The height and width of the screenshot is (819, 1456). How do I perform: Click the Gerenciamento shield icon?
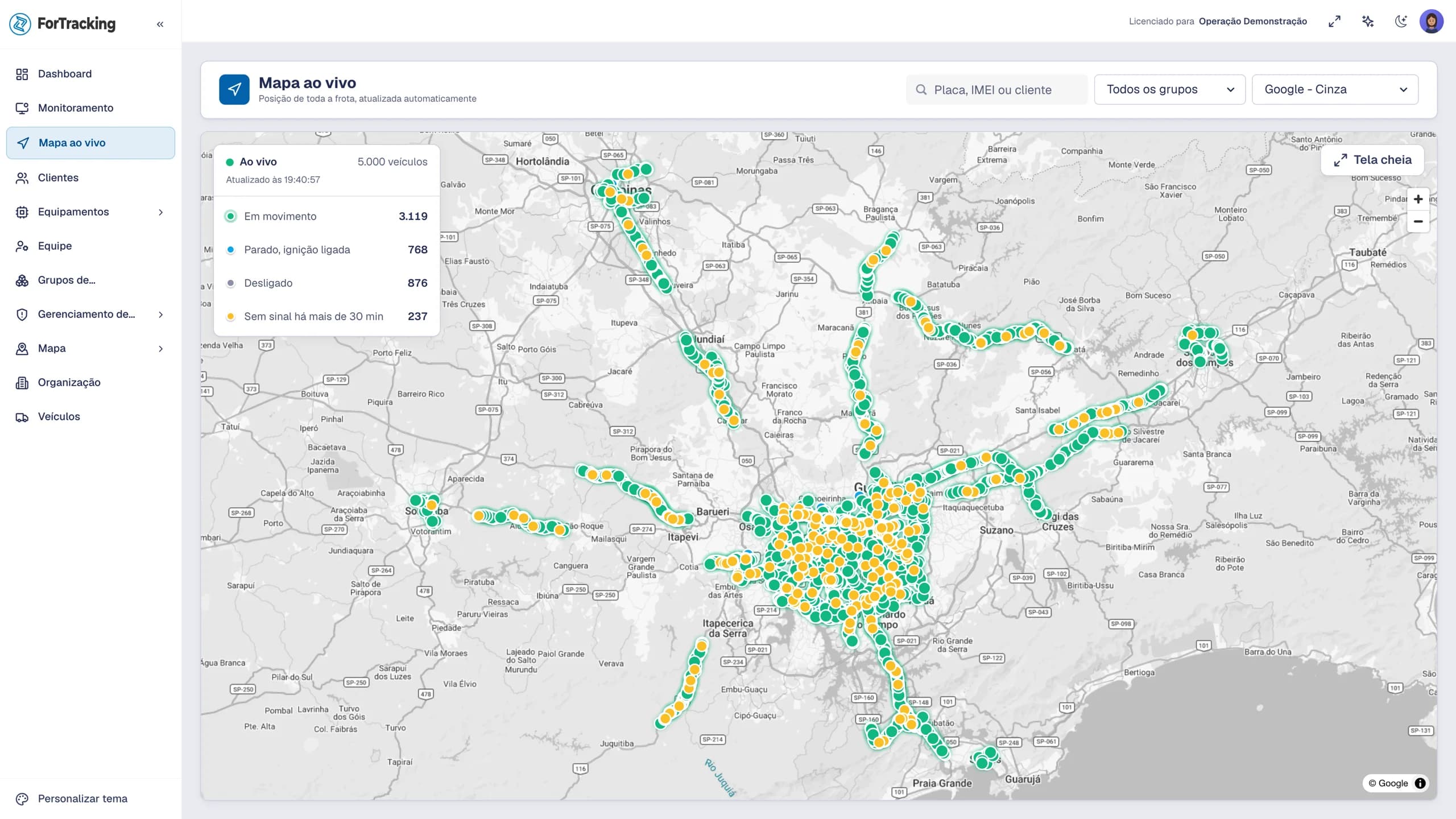22,315
